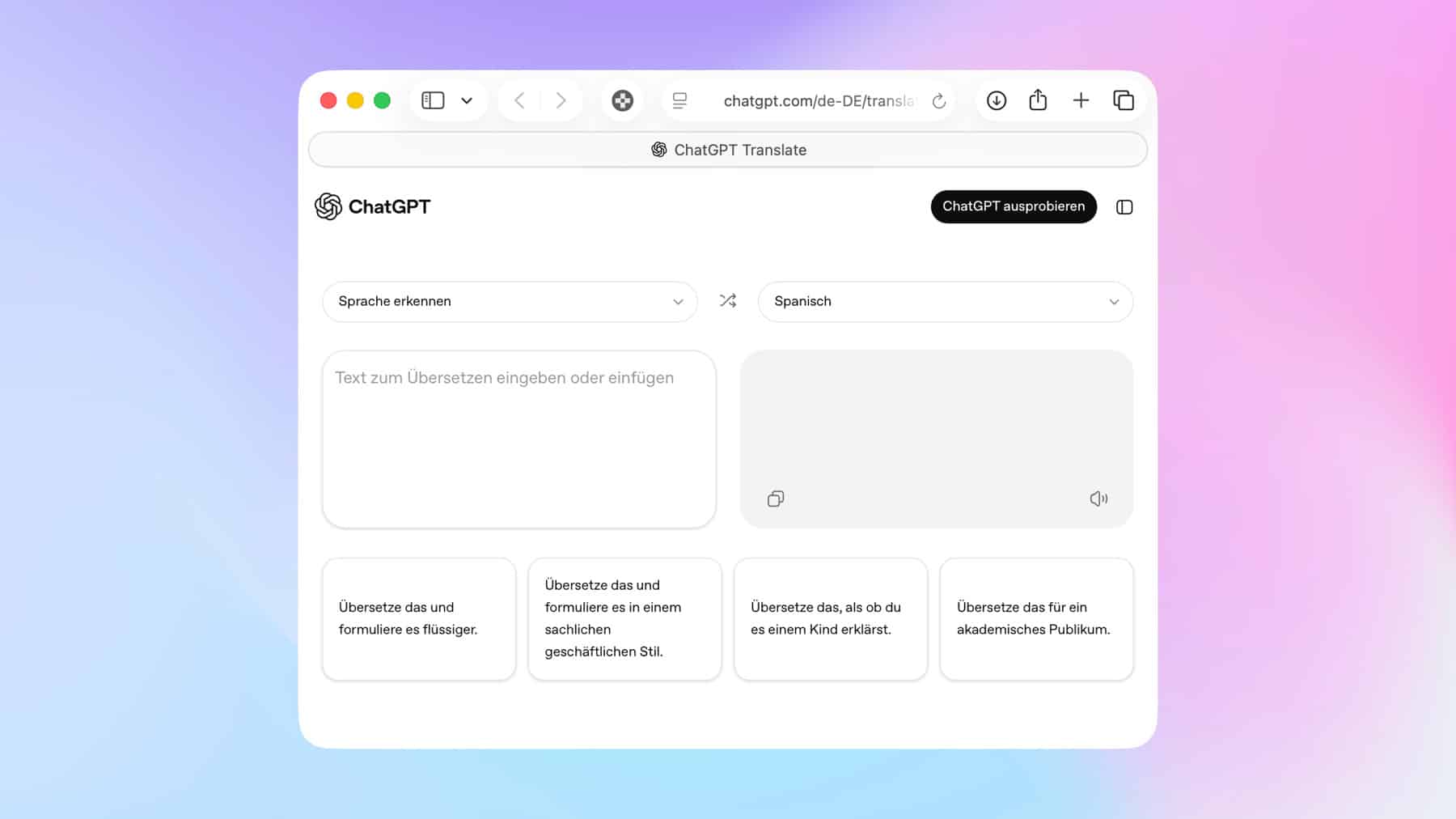Image resolution: width=1456 pixels, height=819 pixels.
Task: Click the Safari share icon
Action: tap(1038, 100)
